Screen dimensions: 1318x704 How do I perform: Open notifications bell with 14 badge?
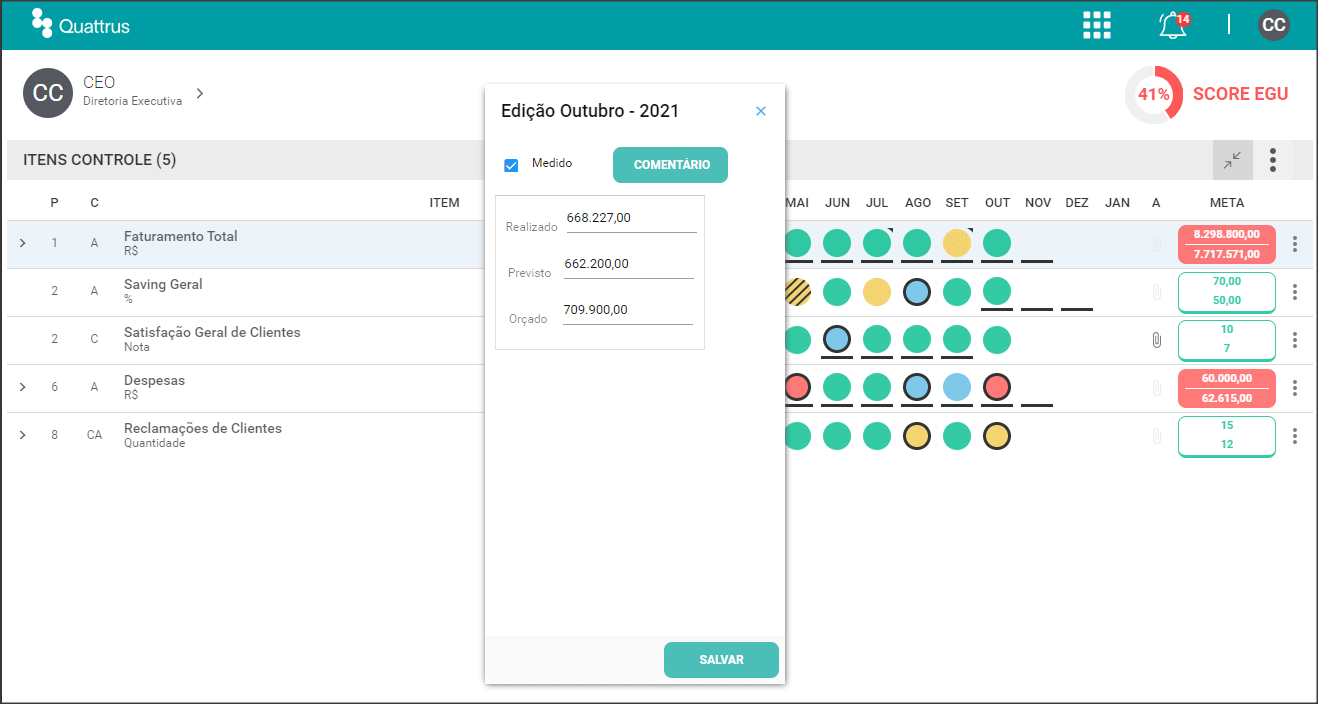[x=1174, y=25]
